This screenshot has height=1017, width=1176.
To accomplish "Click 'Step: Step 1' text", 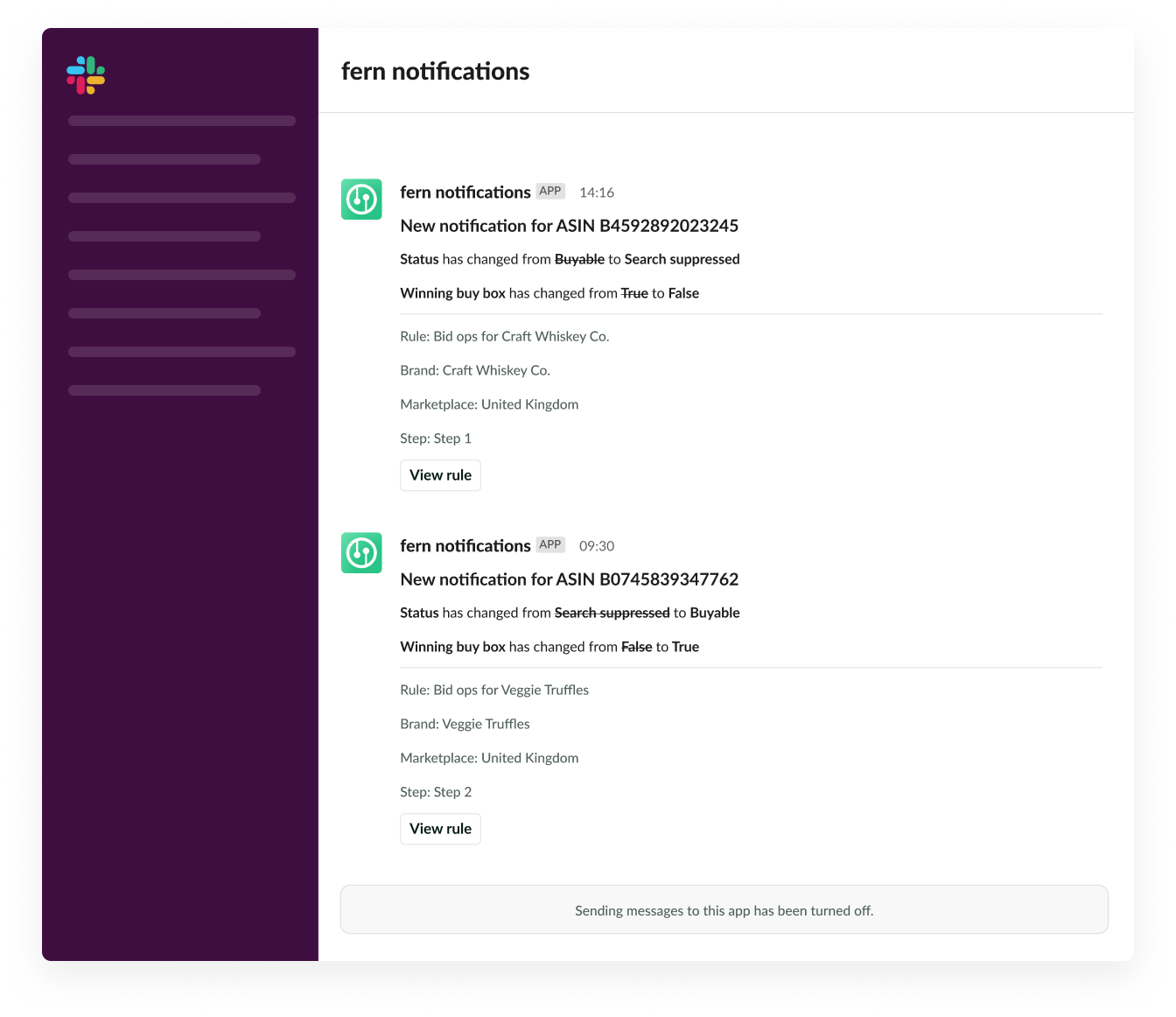I will pyautogui.click(x=436, y=438).
